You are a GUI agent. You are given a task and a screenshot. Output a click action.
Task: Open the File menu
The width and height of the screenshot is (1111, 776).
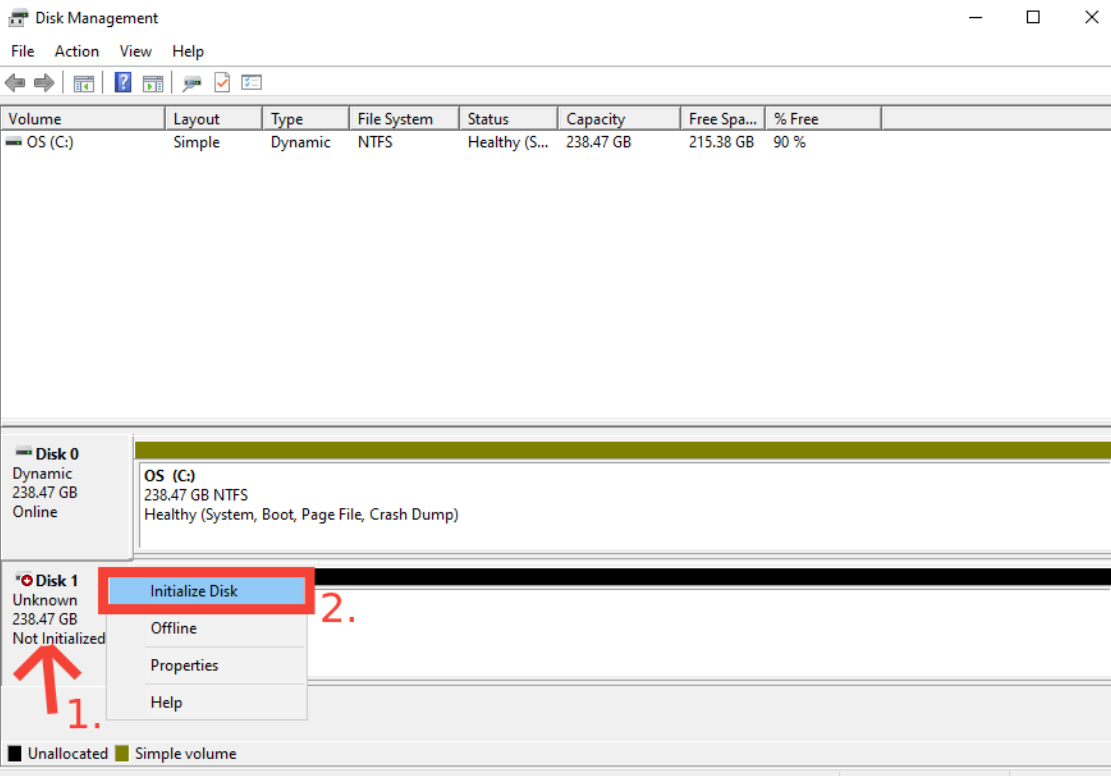point(22,51)
